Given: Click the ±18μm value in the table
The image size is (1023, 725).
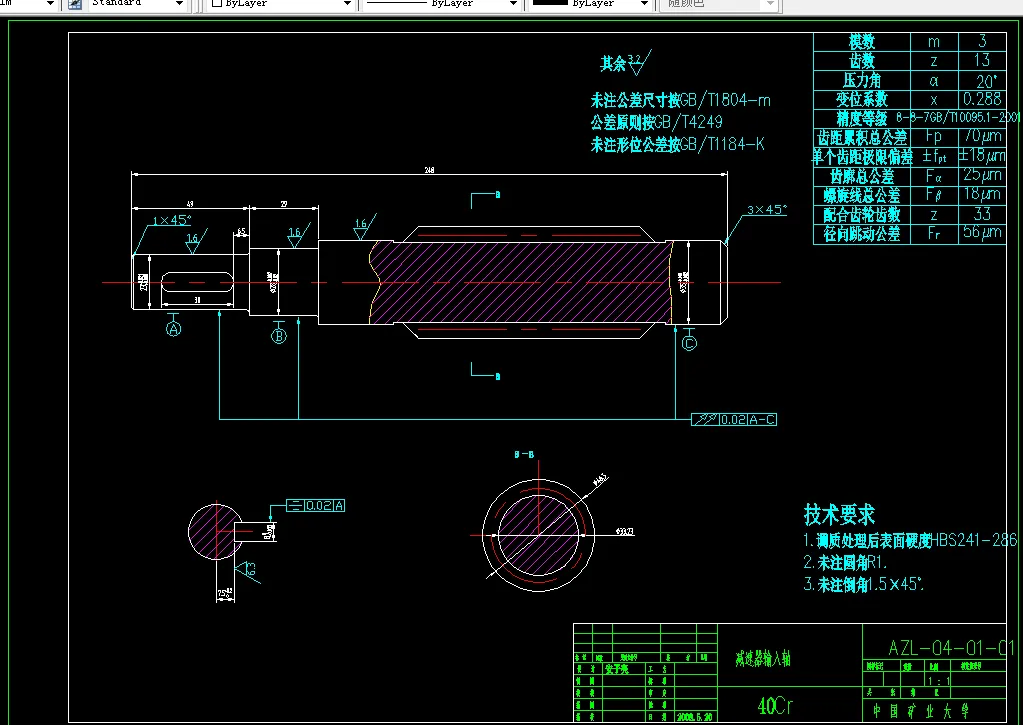Looking at the screenshot, I should [x=982, y=156].
